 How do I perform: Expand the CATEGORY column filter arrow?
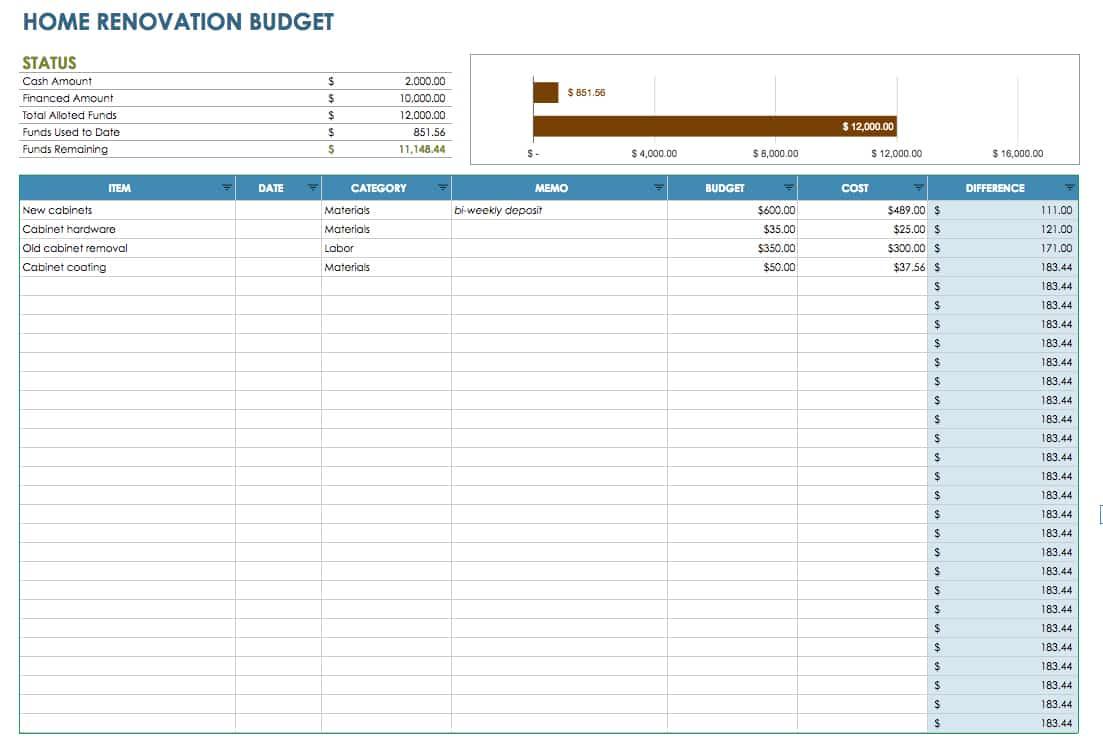coord(442,188)
